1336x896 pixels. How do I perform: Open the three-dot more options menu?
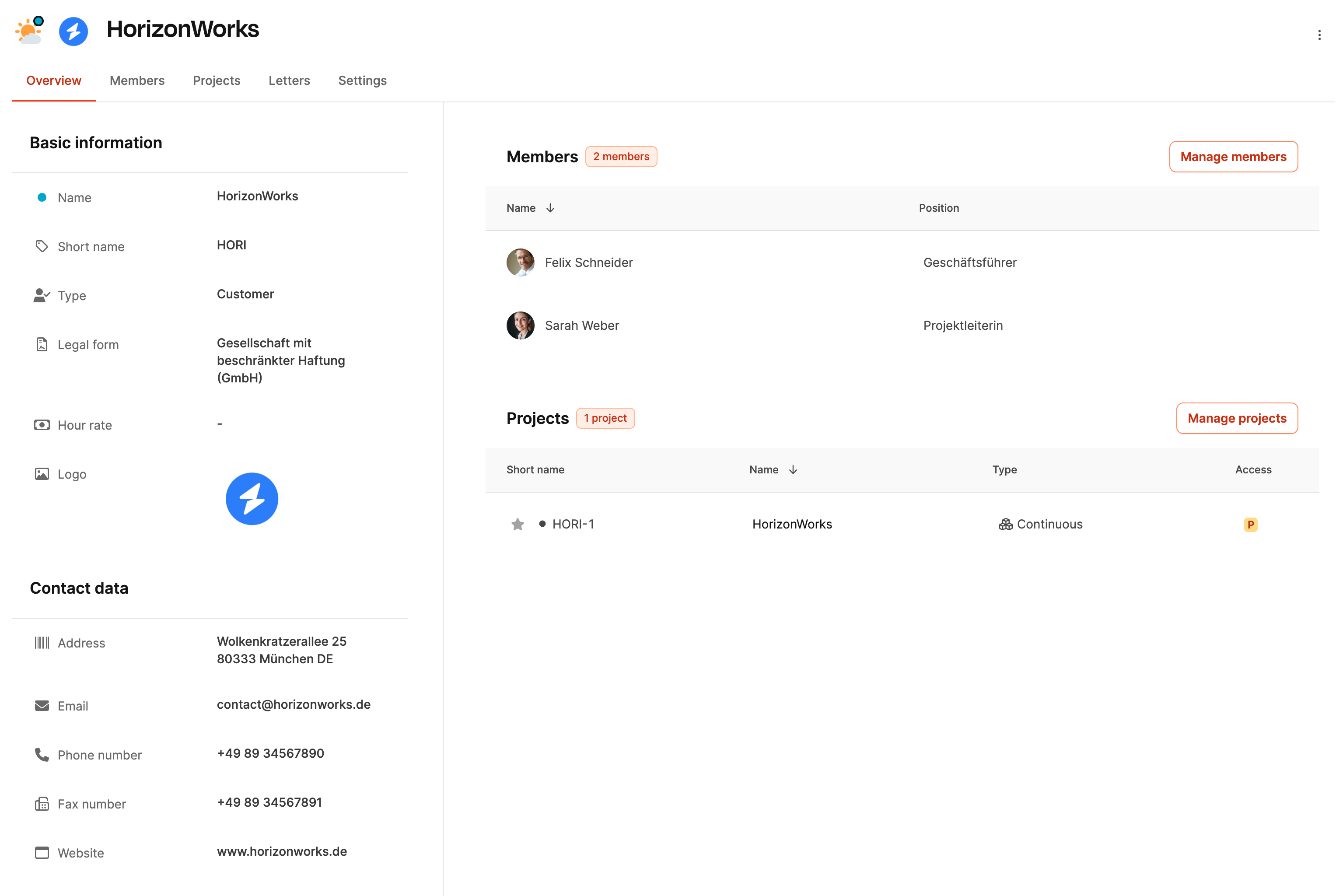[1319, 35]
